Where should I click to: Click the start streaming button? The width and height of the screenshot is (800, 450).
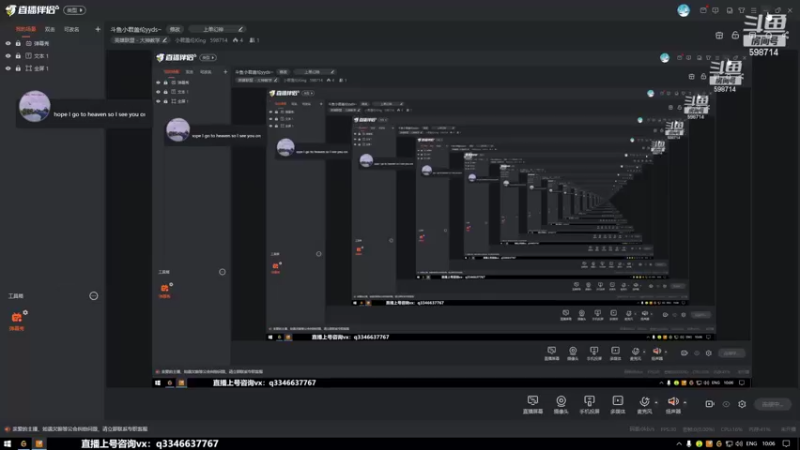pyautogui.click(x=772, y=404)
